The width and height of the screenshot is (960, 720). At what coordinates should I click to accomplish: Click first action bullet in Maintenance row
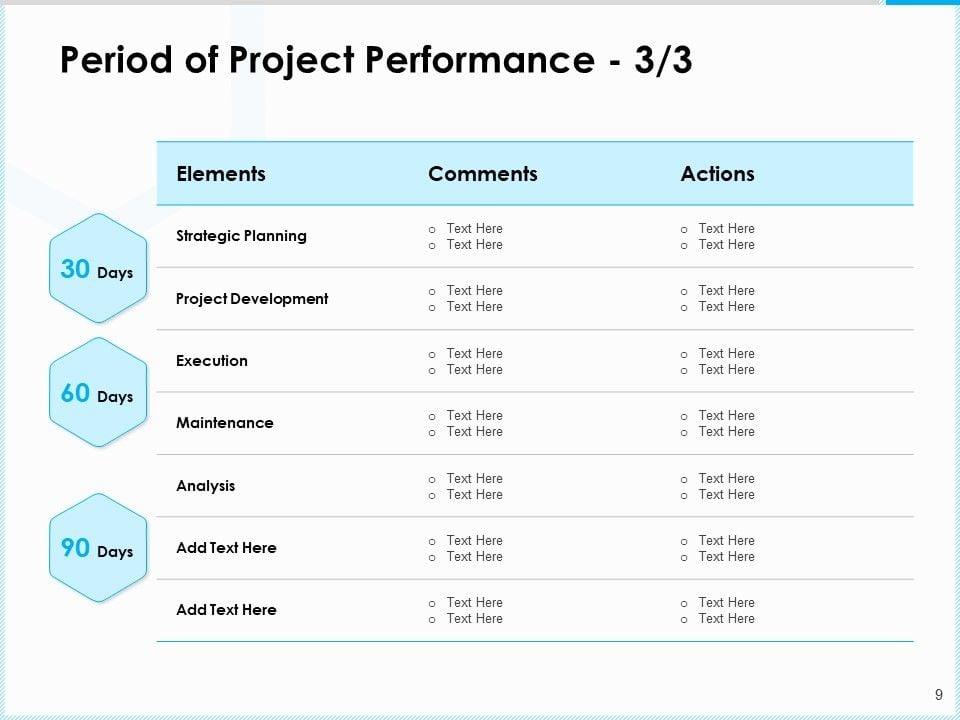pyautogui.click(x=726, y=416)
